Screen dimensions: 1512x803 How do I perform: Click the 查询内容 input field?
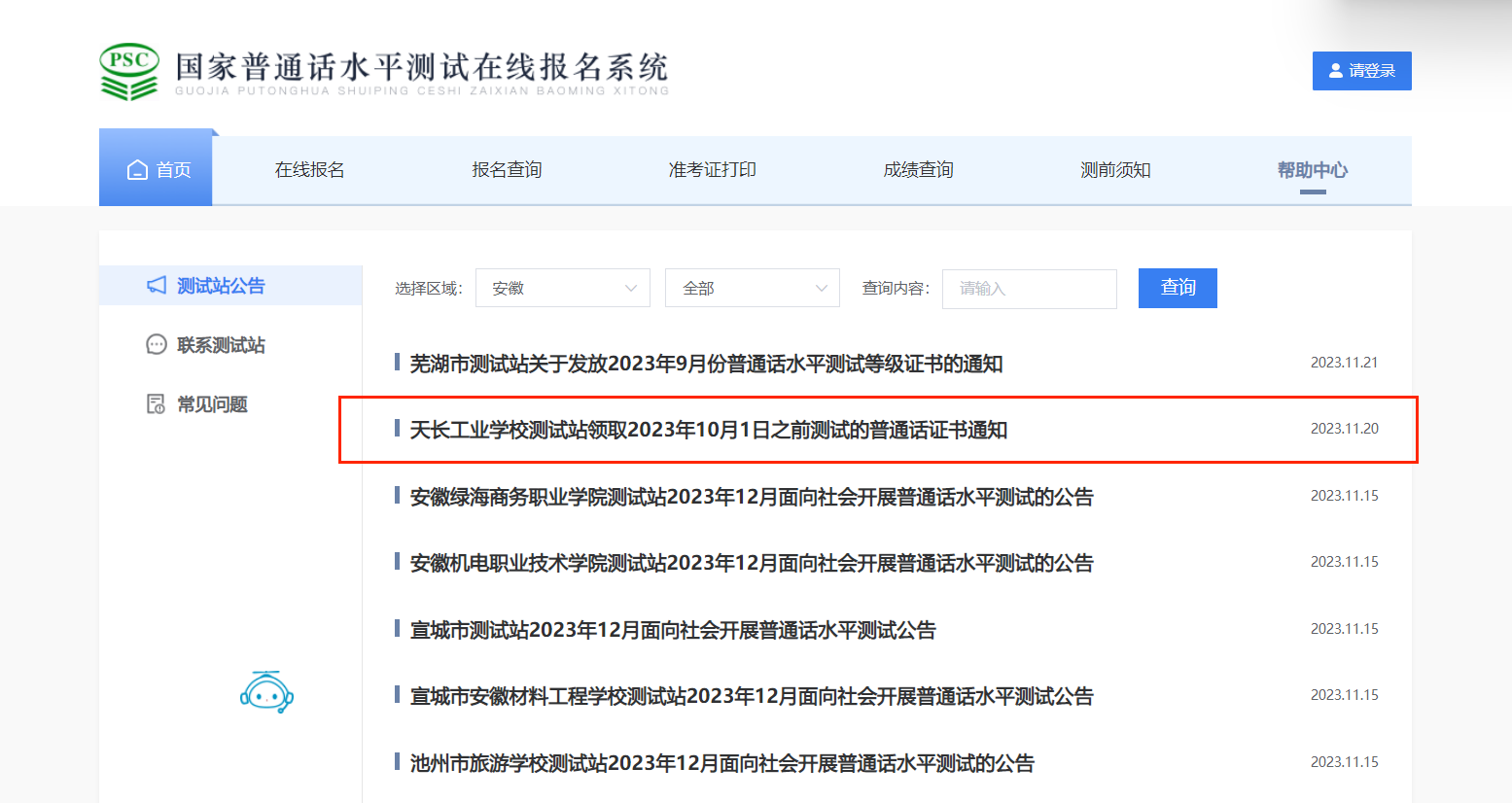(1030, 289)
